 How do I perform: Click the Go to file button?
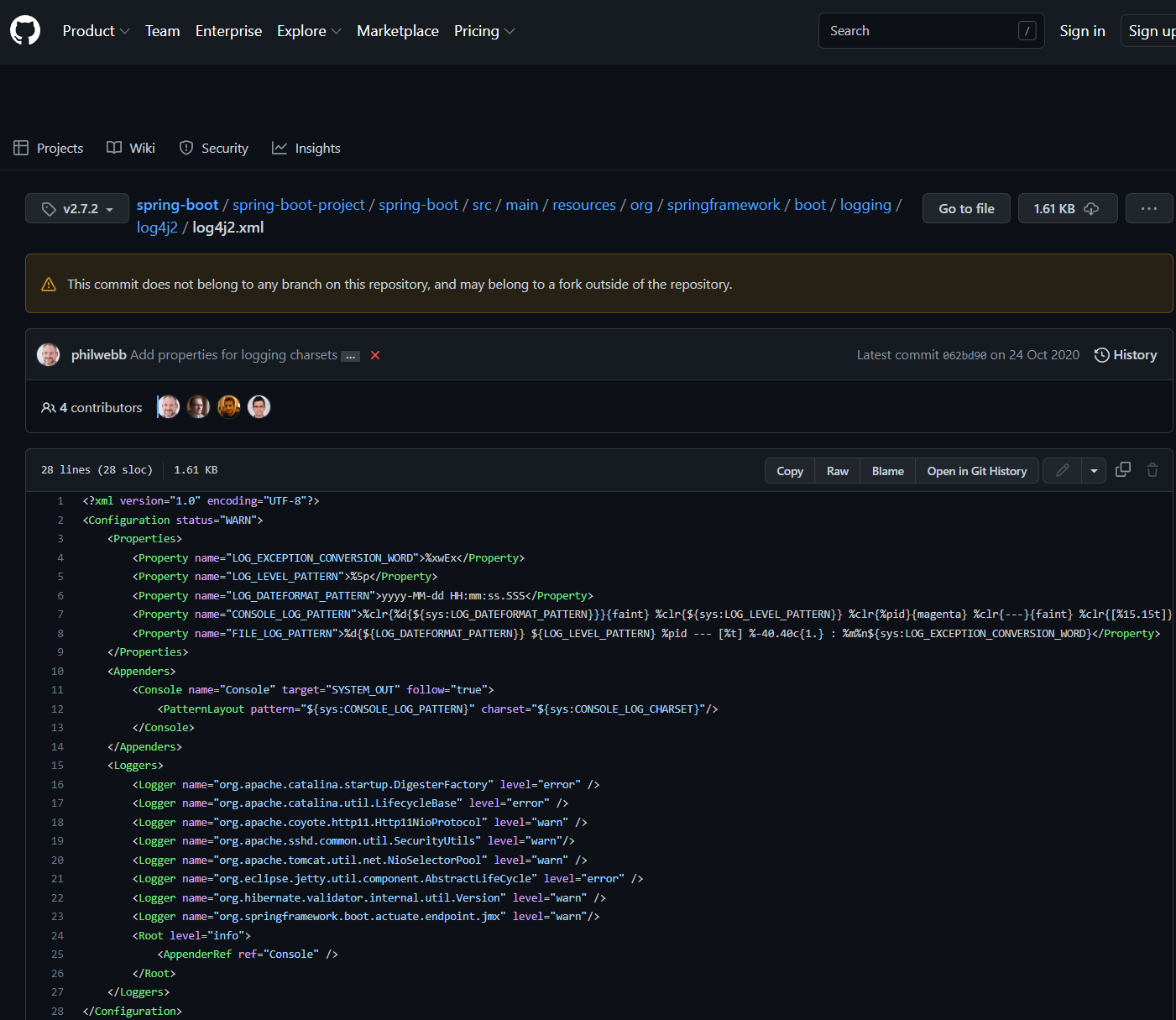[x=966, y=208]
